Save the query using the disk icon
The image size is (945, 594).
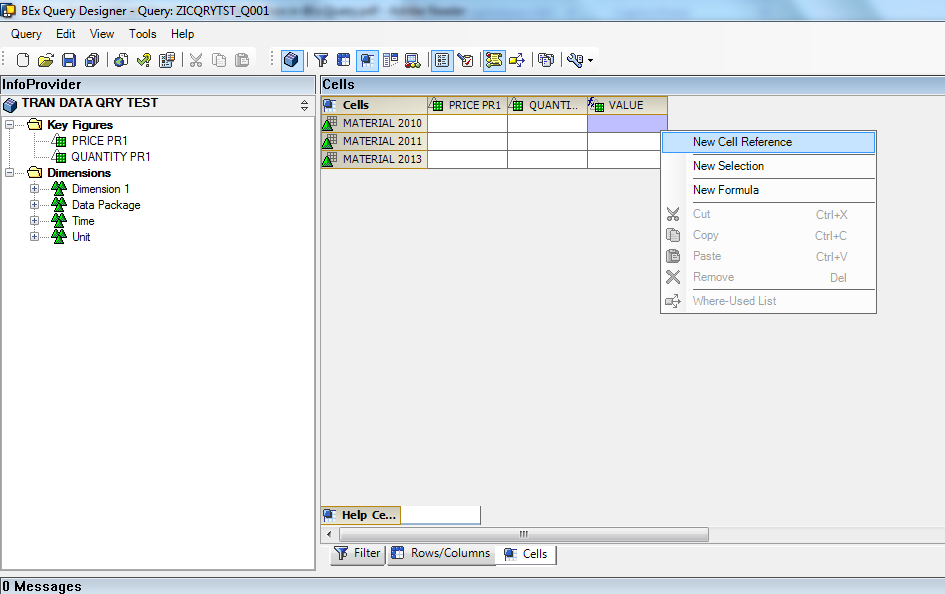pyautogui.click(x=69, y=60)
